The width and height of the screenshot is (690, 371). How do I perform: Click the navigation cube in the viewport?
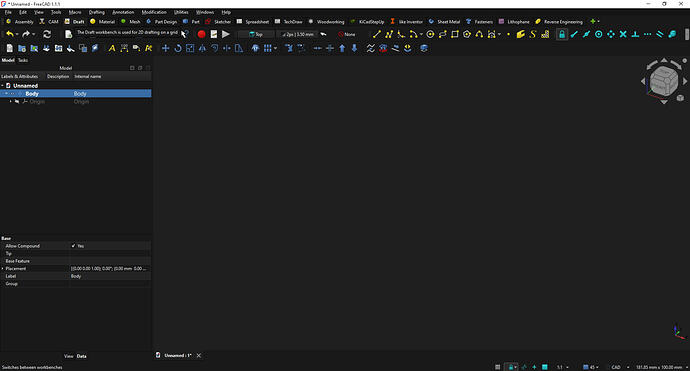[x=664, y=81]
